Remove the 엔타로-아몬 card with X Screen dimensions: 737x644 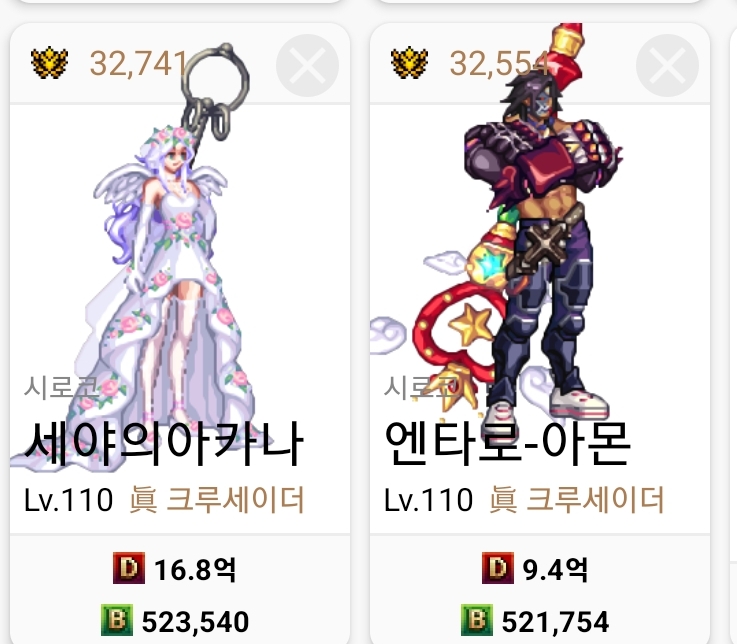(x=667, y=66)
